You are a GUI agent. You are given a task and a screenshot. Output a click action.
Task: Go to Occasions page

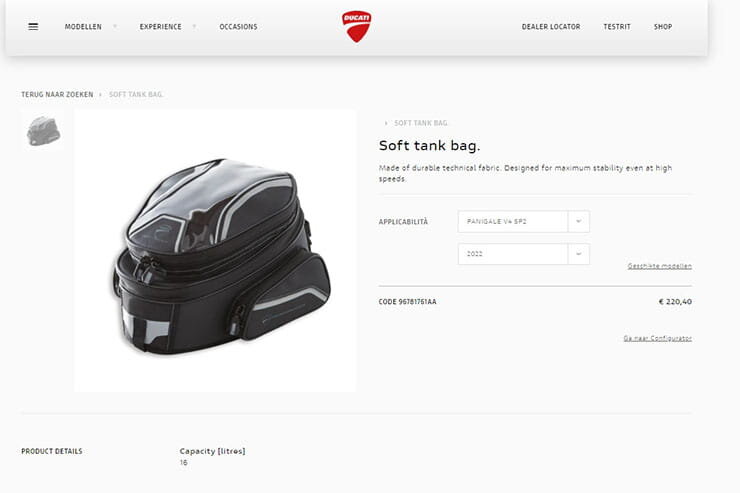[238, 27]
